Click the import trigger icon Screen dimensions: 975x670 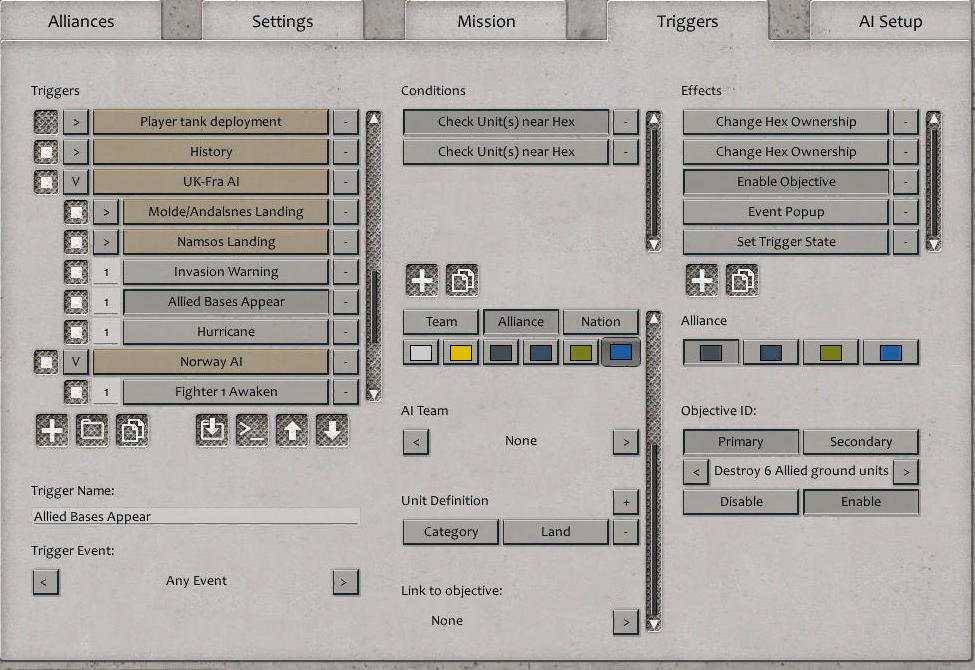point(212,430)
